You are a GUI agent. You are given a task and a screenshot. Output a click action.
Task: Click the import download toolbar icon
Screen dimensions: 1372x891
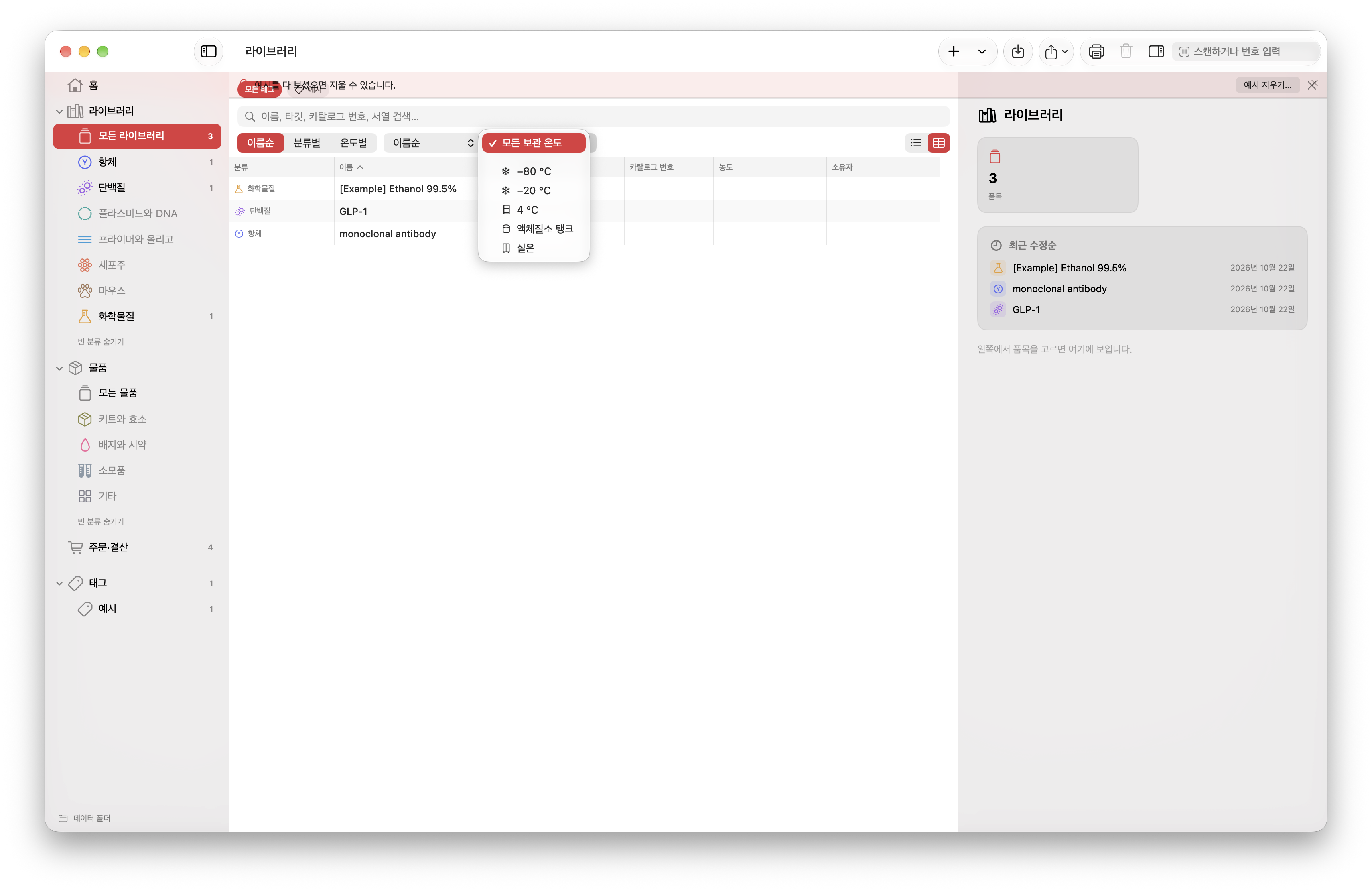[x=1017, y=51]
